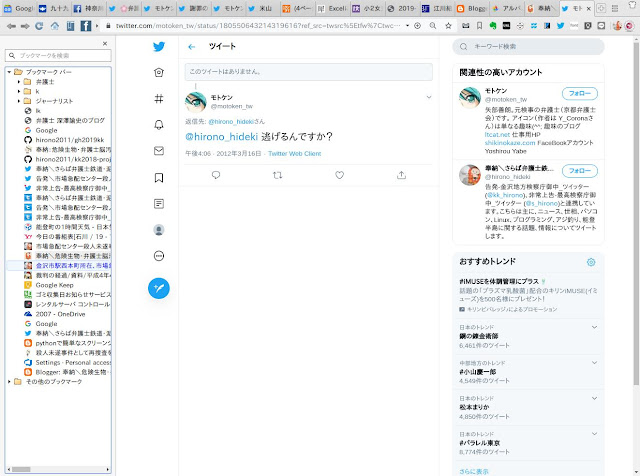Click the Facebook icon in the toolbar

[86, 26]
